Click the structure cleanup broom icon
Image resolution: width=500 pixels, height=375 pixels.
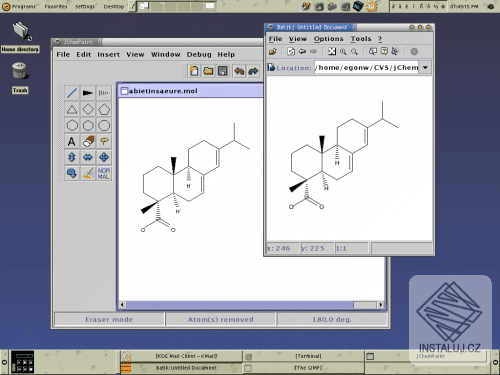[88, 173]
